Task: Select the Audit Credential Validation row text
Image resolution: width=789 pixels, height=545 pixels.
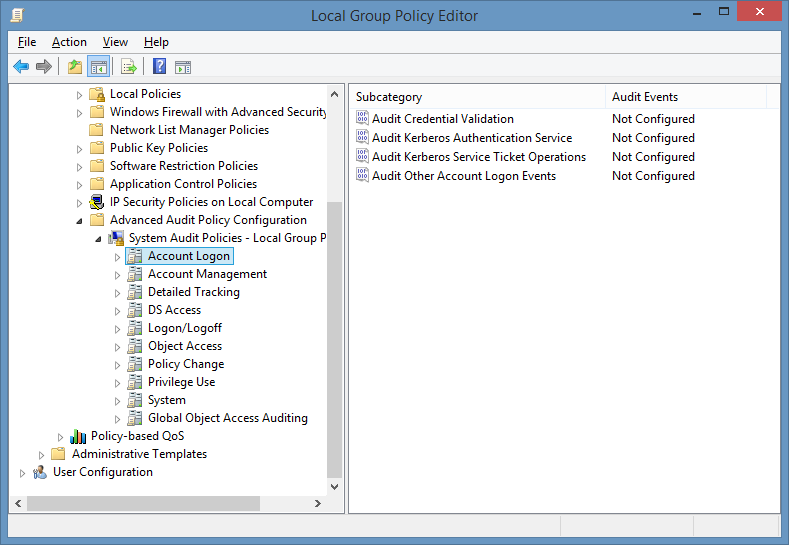Action: [x=443, y=119]
